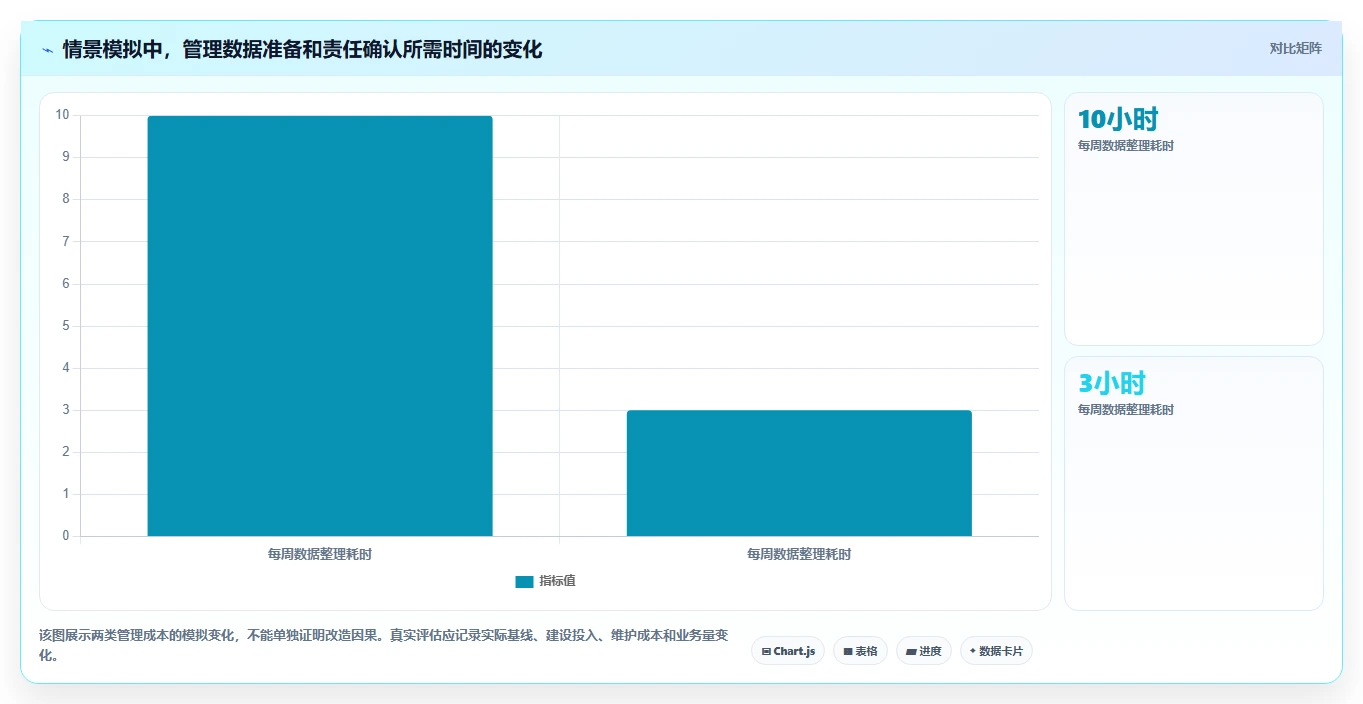Click the x-axis label under the short bar
Image resolution: width=1363 pixels, height=704 pixels.
click(799, 554)
